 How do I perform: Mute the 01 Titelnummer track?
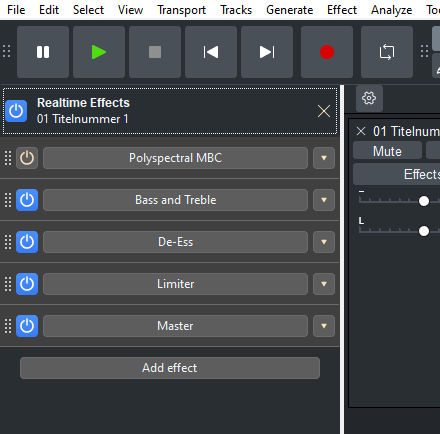pos(387,151)
